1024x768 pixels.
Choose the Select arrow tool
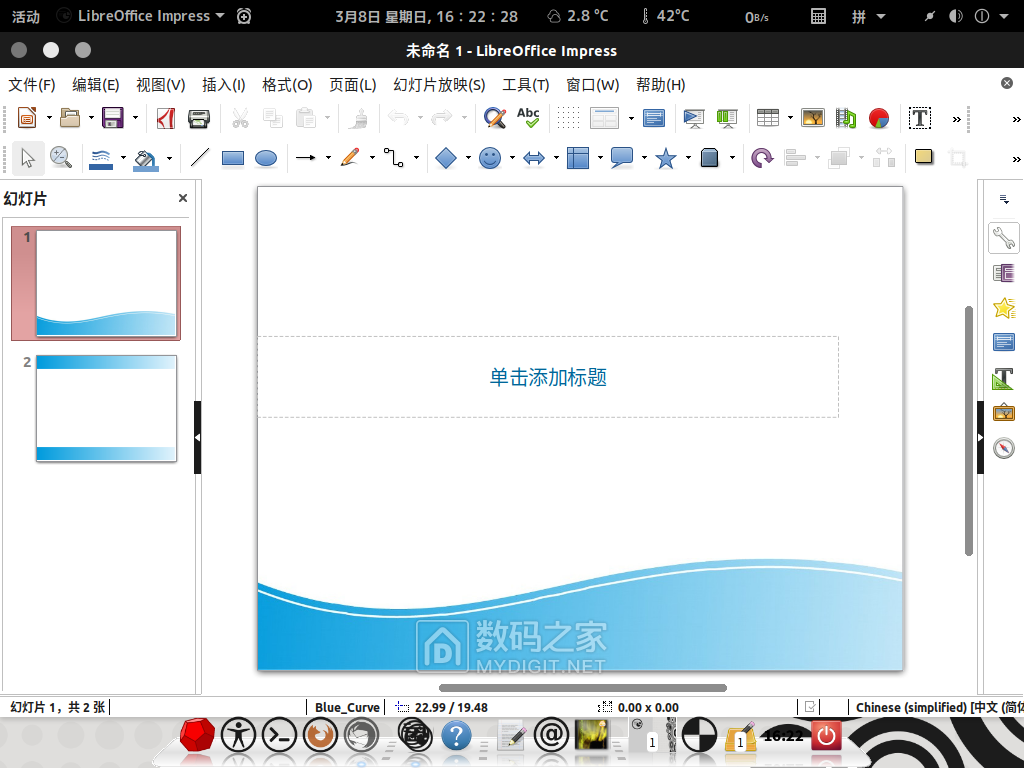point(28,158)
